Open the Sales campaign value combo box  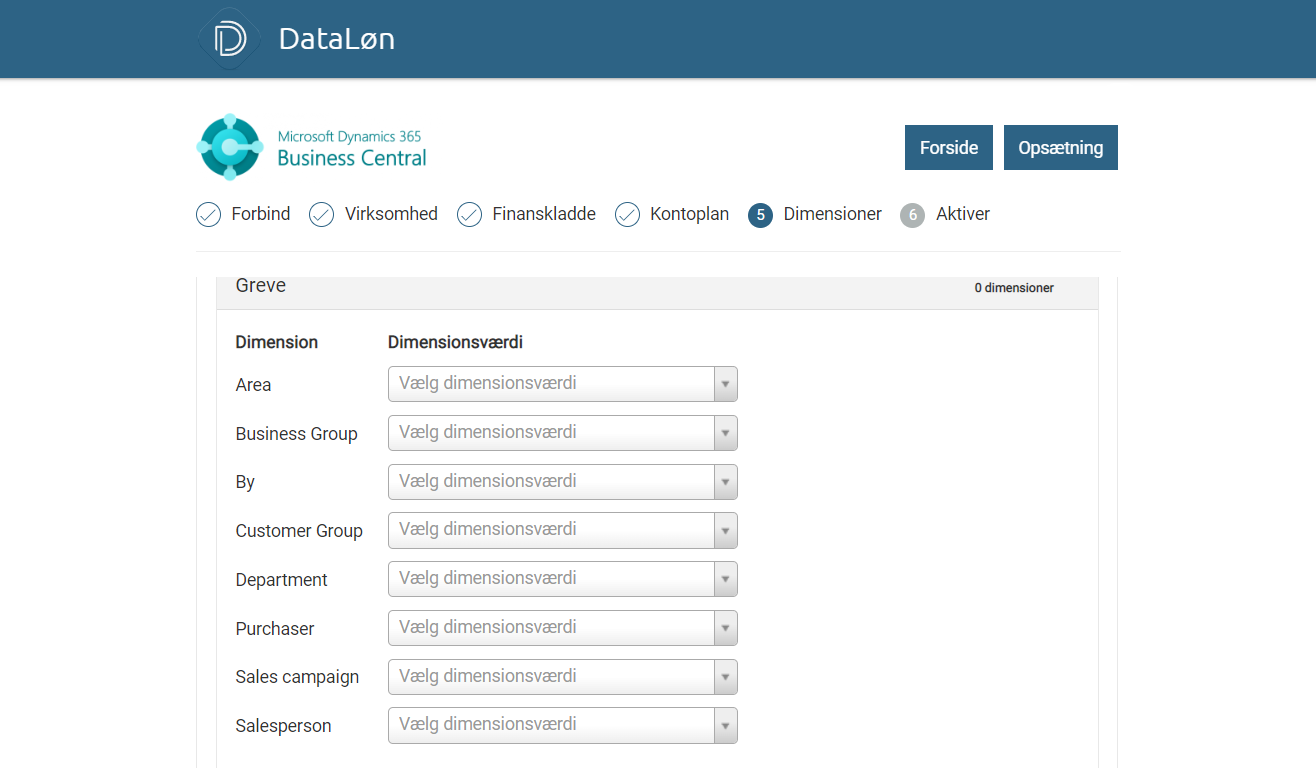563,677
